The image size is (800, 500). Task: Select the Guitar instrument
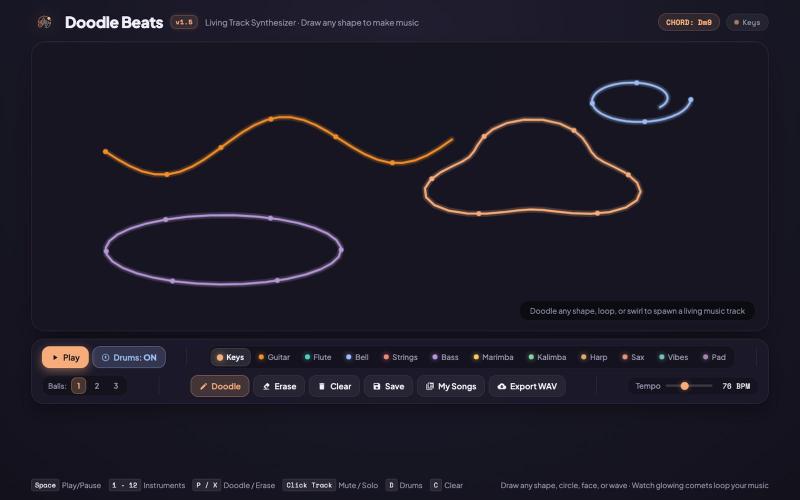pos(274,357)
